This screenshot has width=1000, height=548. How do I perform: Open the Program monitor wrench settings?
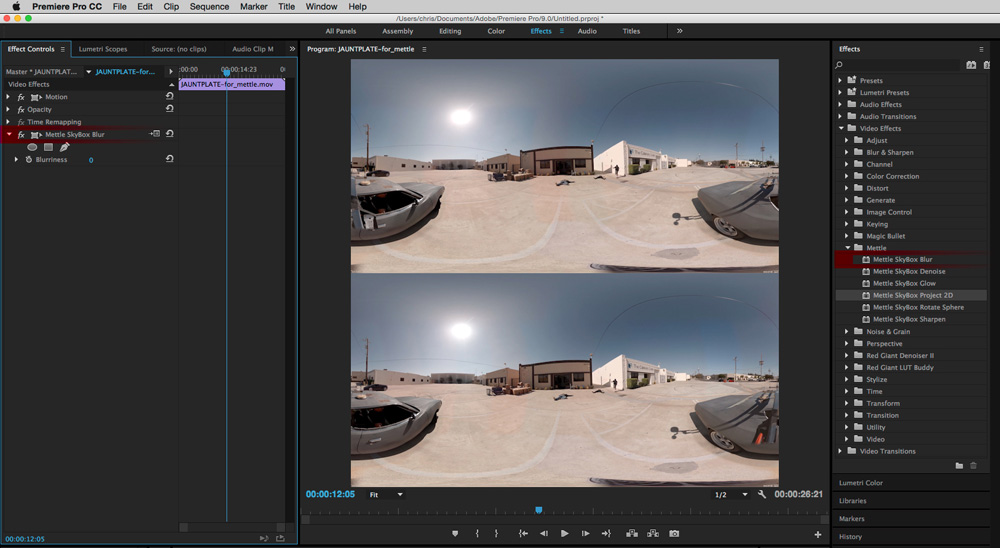(x=761, y=494)
